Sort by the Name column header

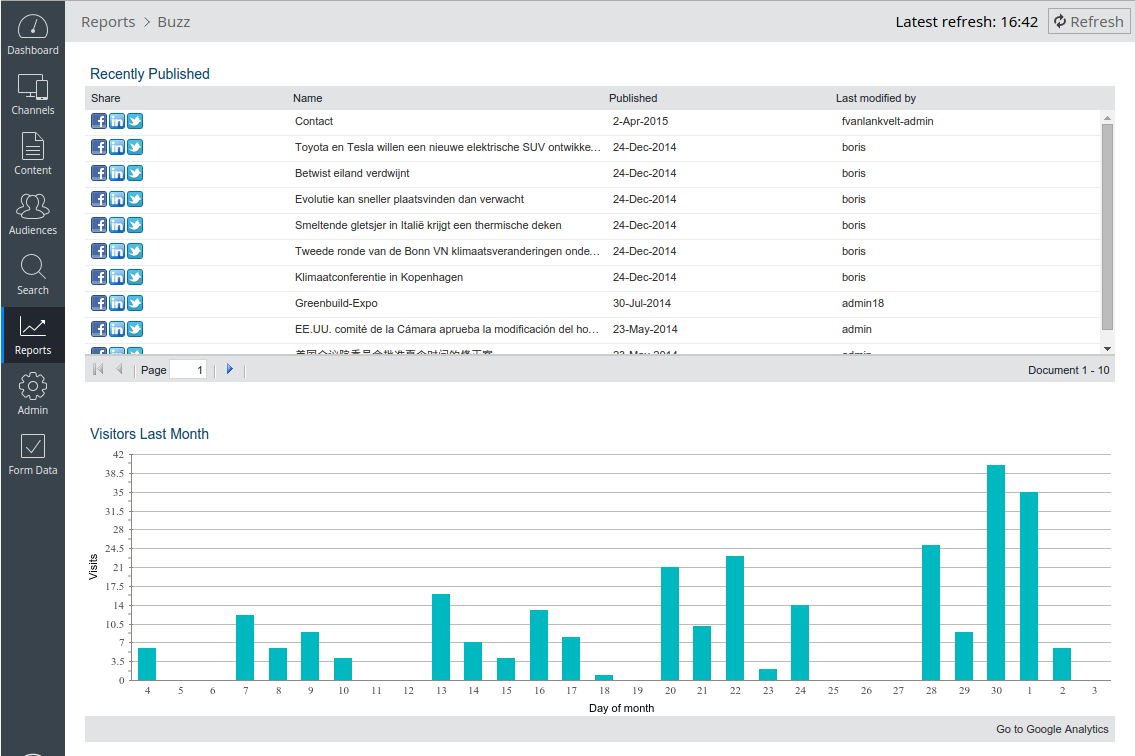pos(308,98)
